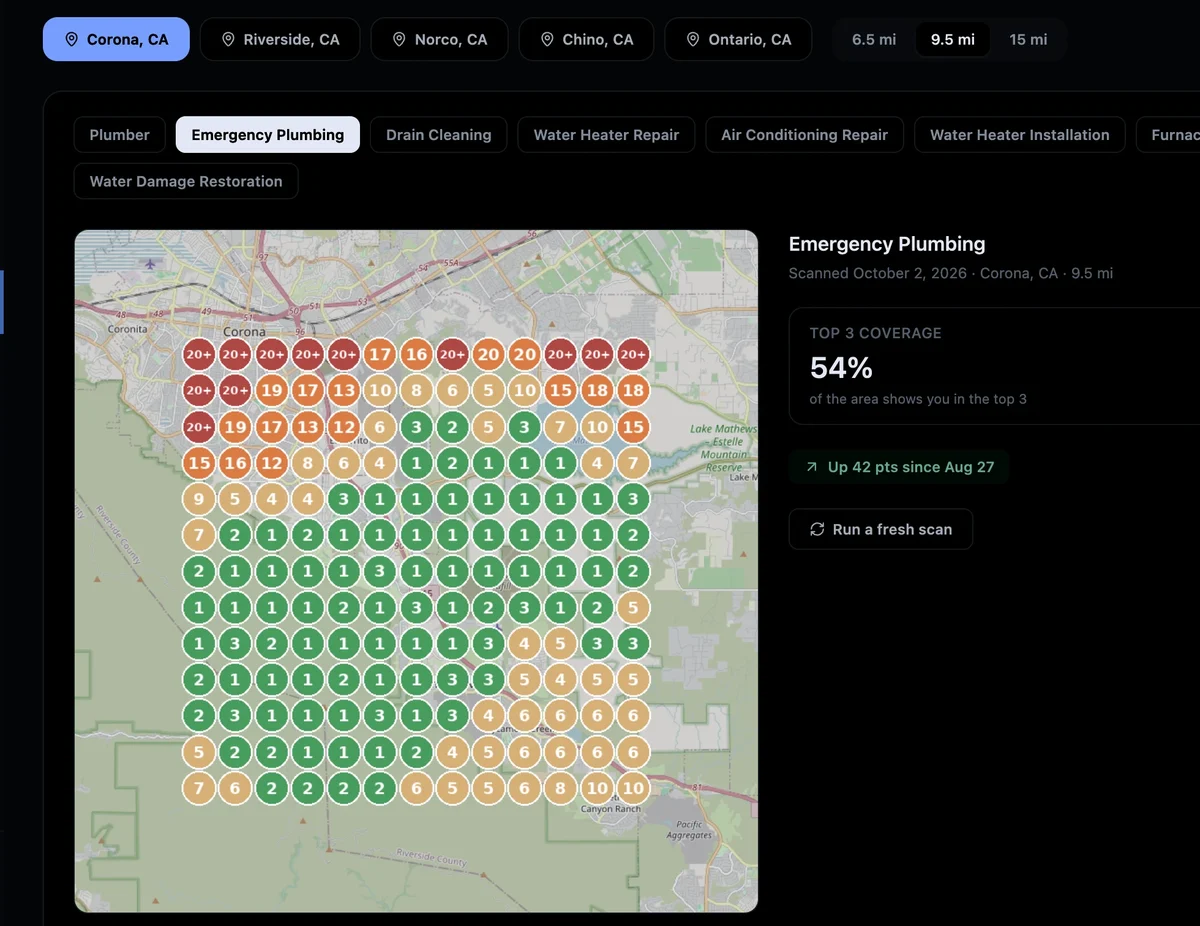The image size is (1200, 926).
Task: Click the 8 marker in the bottom grid row
Action: [x=560, y=789]
